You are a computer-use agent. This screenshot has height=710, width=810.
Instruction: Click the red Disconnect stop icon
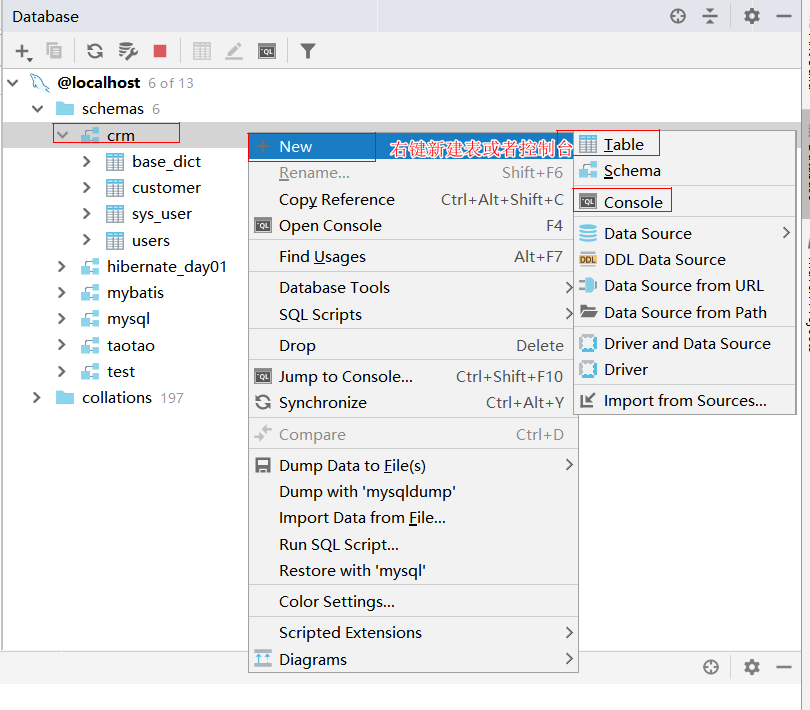(160, 51)
